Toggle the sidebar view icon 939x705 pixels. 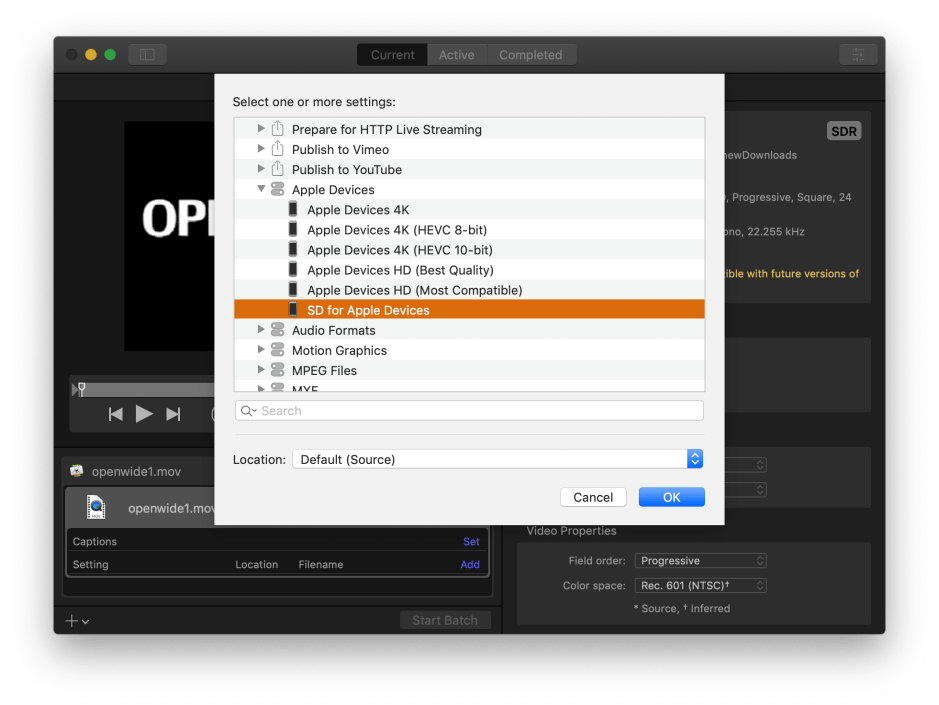[x=147, y=54]
